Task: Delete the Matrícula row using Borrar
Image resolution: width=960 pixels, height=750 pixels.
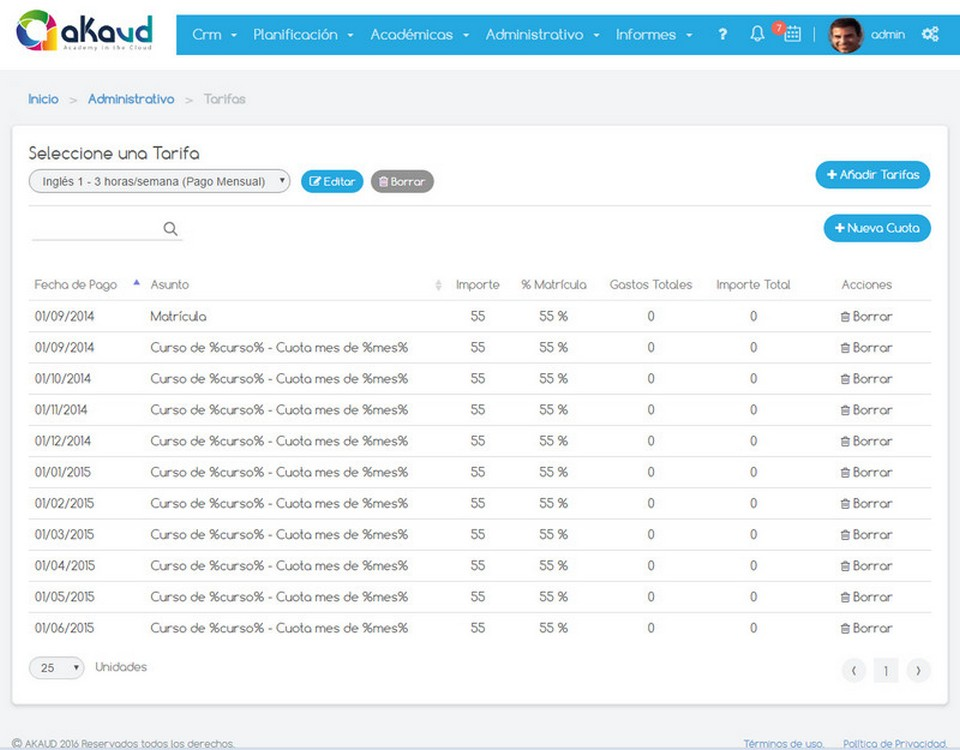Action: tap(866, 317)
